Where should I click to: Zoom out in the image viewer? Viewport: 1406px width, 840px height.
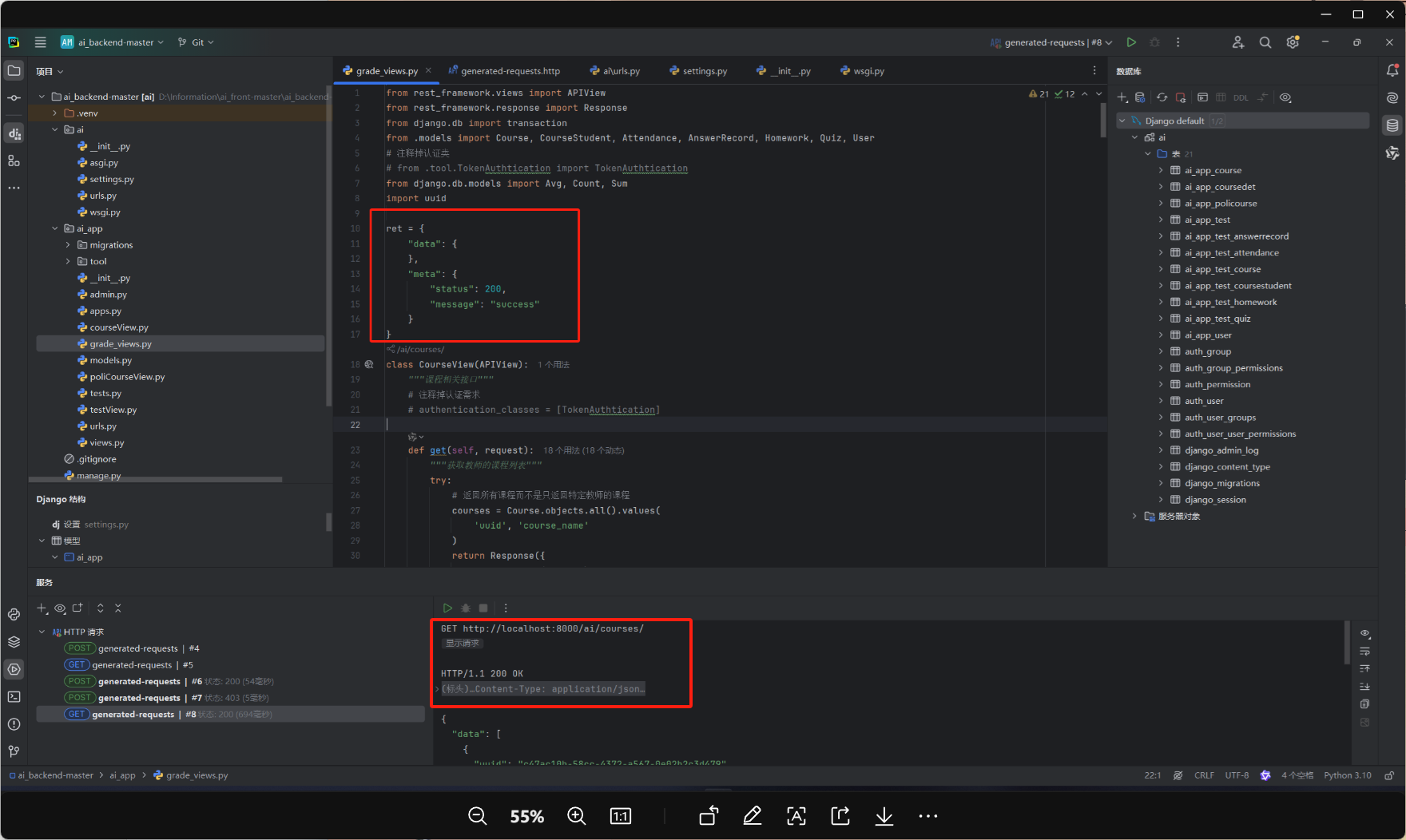[478, 816]
